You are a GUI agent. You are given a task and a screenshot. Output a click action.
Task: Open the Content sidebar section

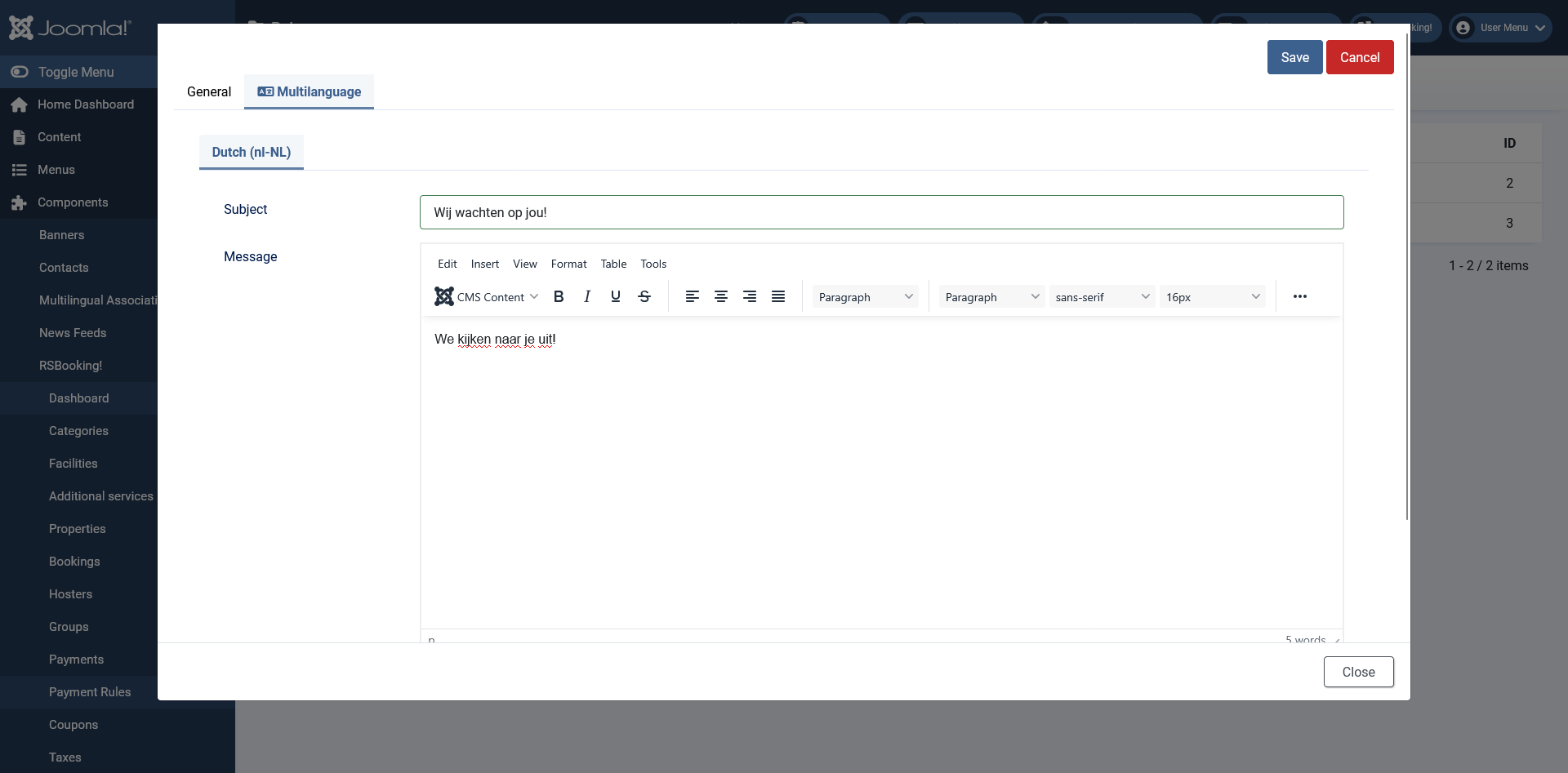pos(78,137)
